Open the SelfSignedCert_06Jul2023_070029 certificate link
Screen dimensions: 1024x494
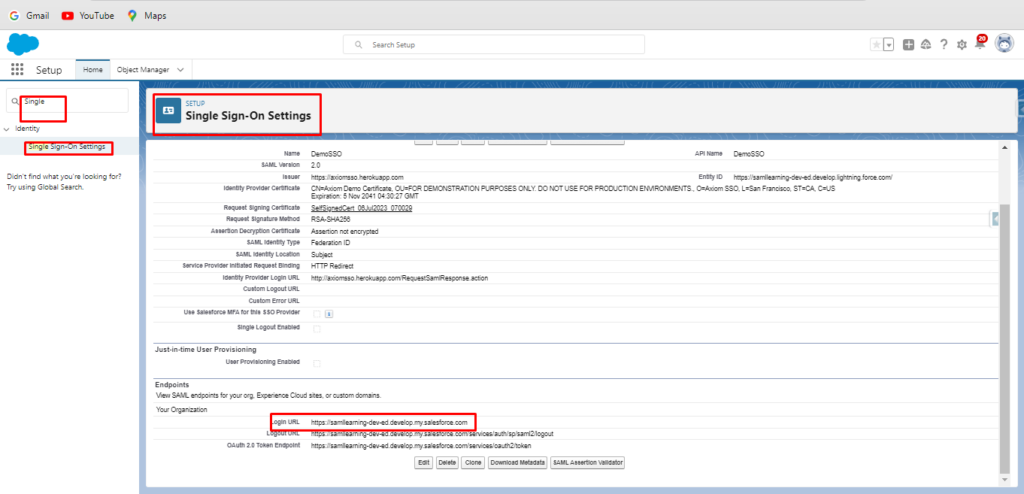[361, 208]
